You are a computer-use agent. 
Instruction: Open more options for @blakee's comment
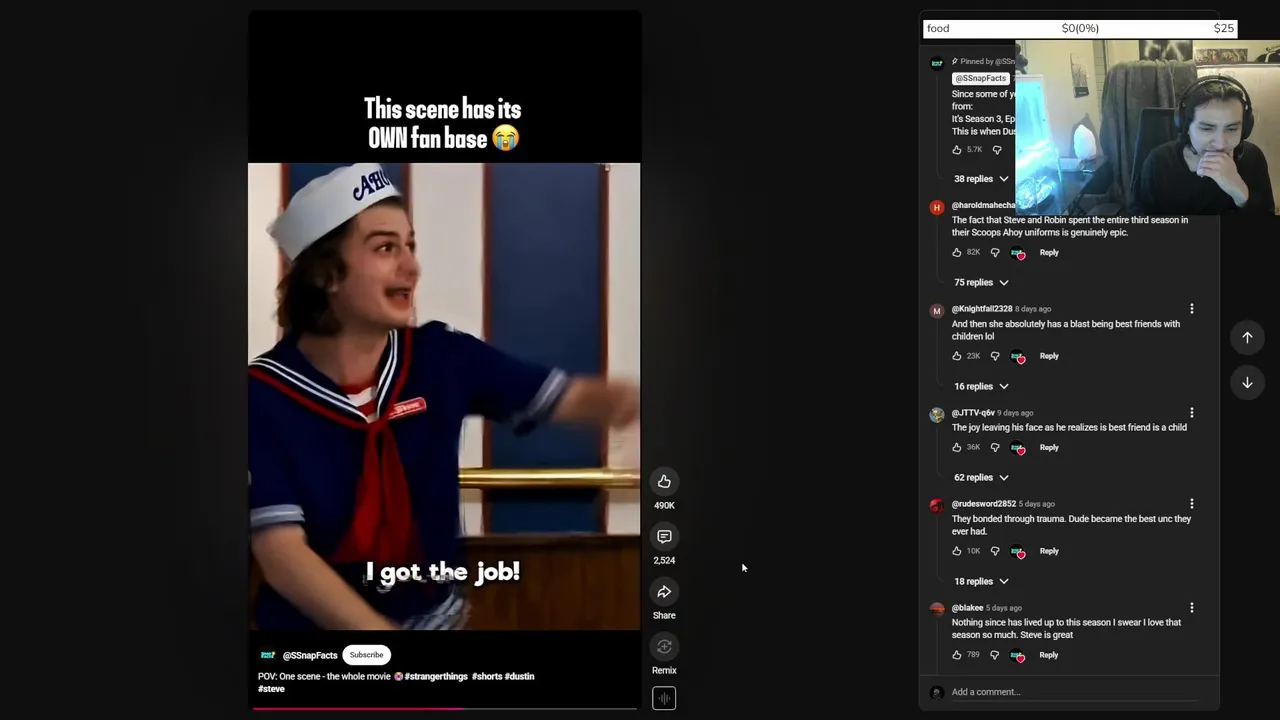pos(1191,608)
